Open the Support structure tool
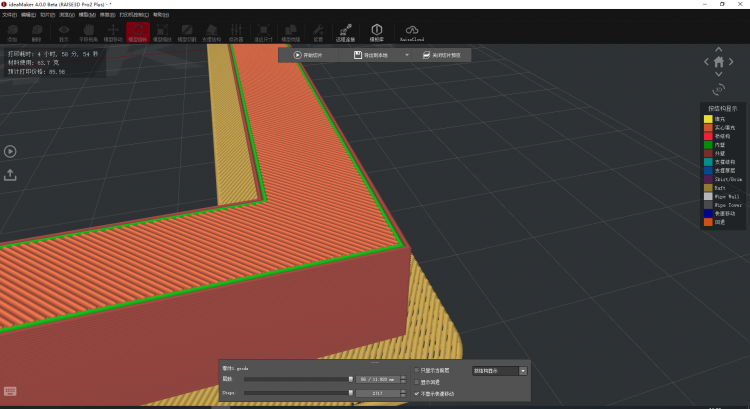Viewport: 750px width, 409px height. (211, 33)
